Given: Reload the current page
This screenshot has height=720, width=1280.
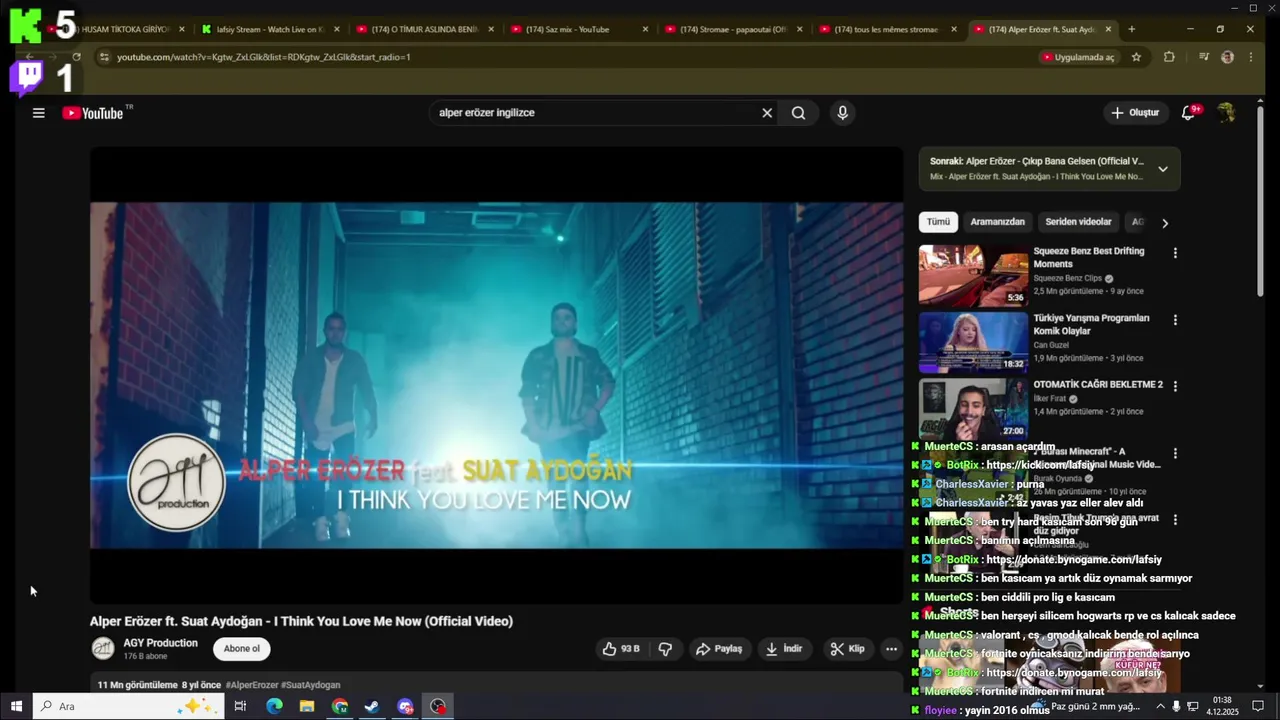Looking at the screenshot, I should (x=76, y=57).
